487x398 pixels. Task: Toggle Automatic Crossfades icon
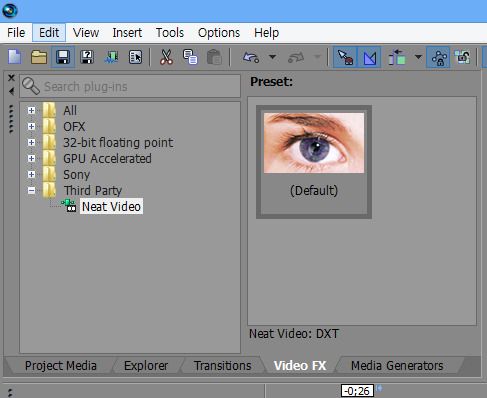(x=370, y=57)
